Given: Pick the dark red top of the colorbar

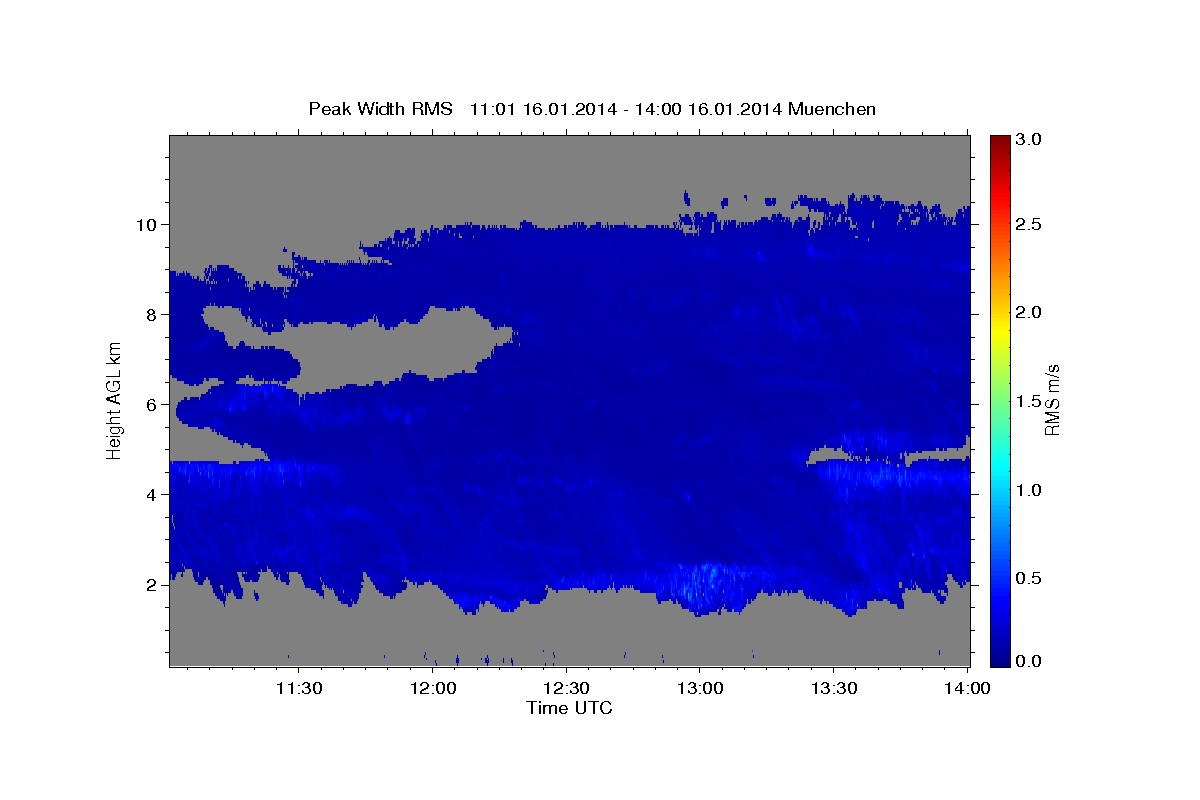Looking at the screenshot, I should [1000, 140].
